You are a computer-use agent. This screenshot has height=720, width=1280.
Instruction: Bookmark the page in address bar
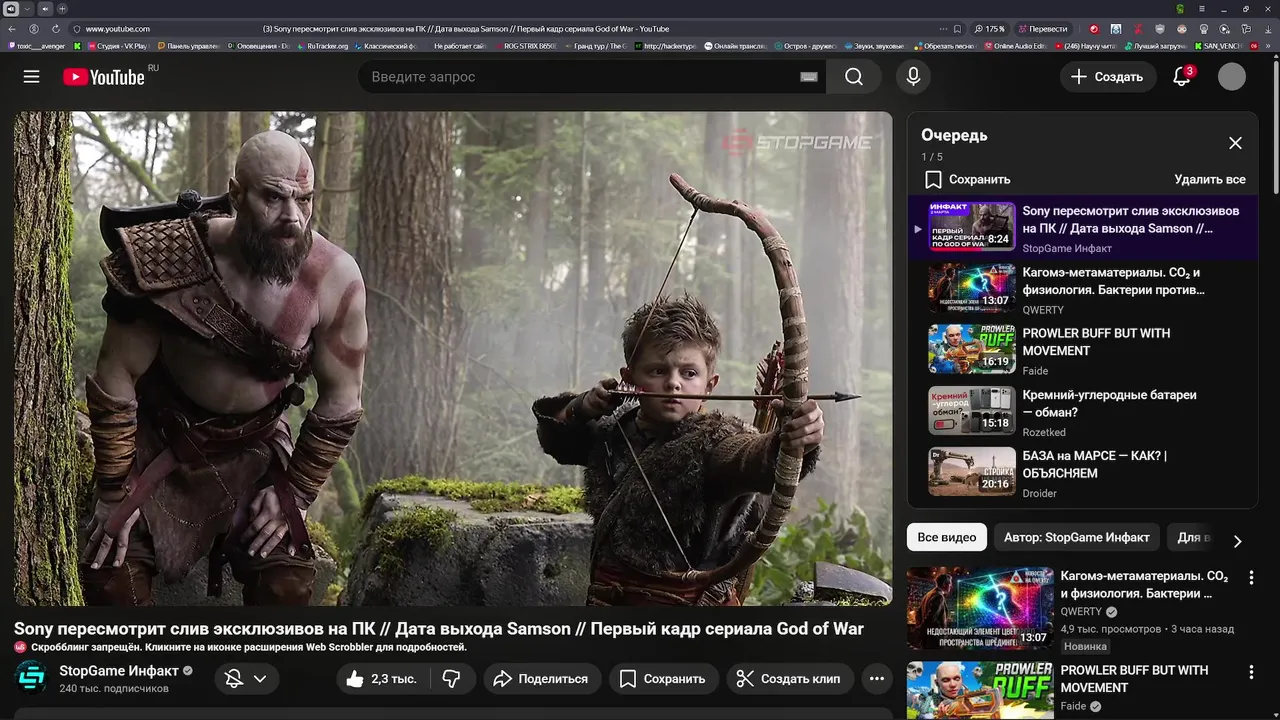point(957,29)
